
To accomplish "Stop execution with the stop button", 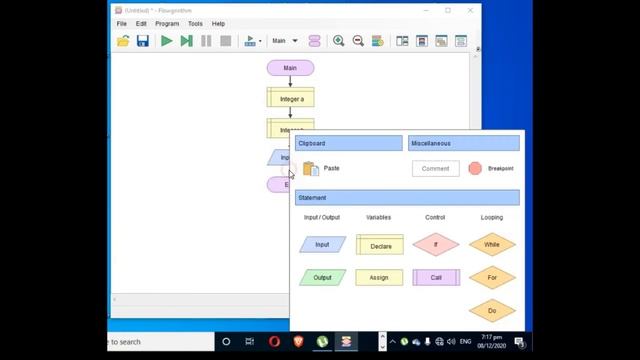I will [x=226, y=41].
